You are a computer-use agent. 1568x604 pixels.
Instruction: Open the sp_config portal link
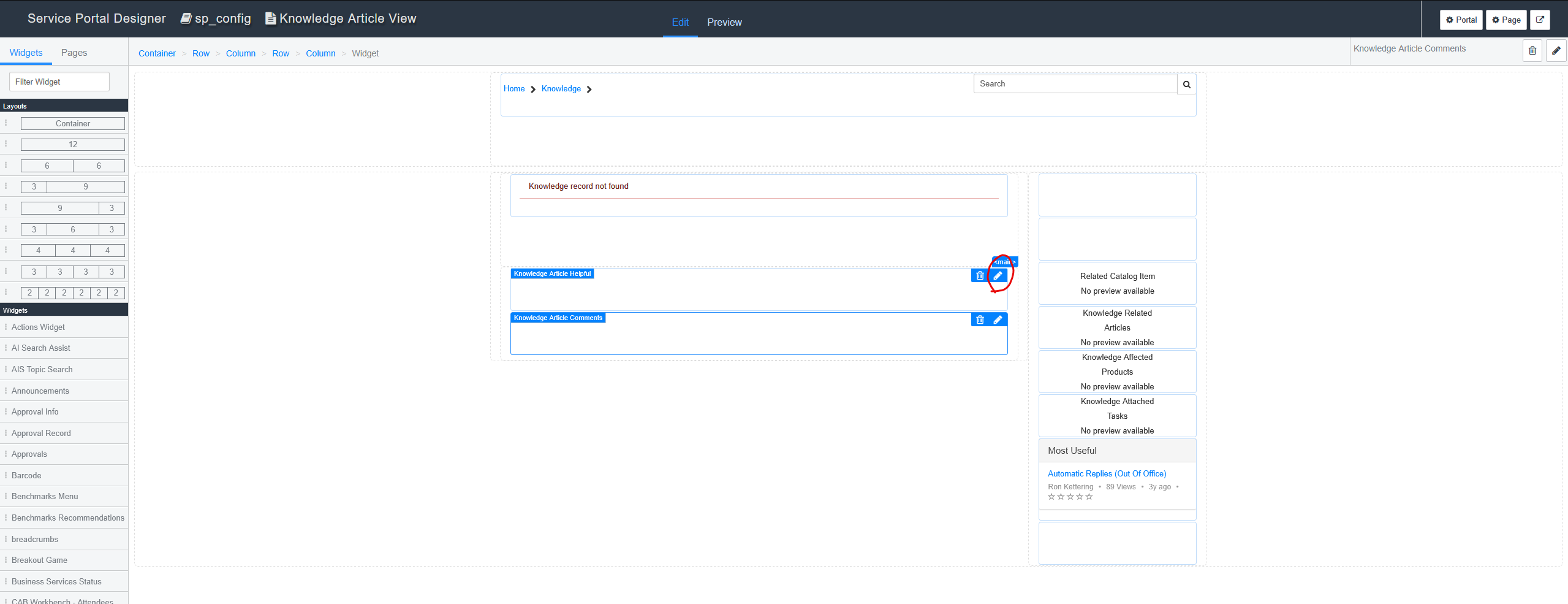pos(216,19)
